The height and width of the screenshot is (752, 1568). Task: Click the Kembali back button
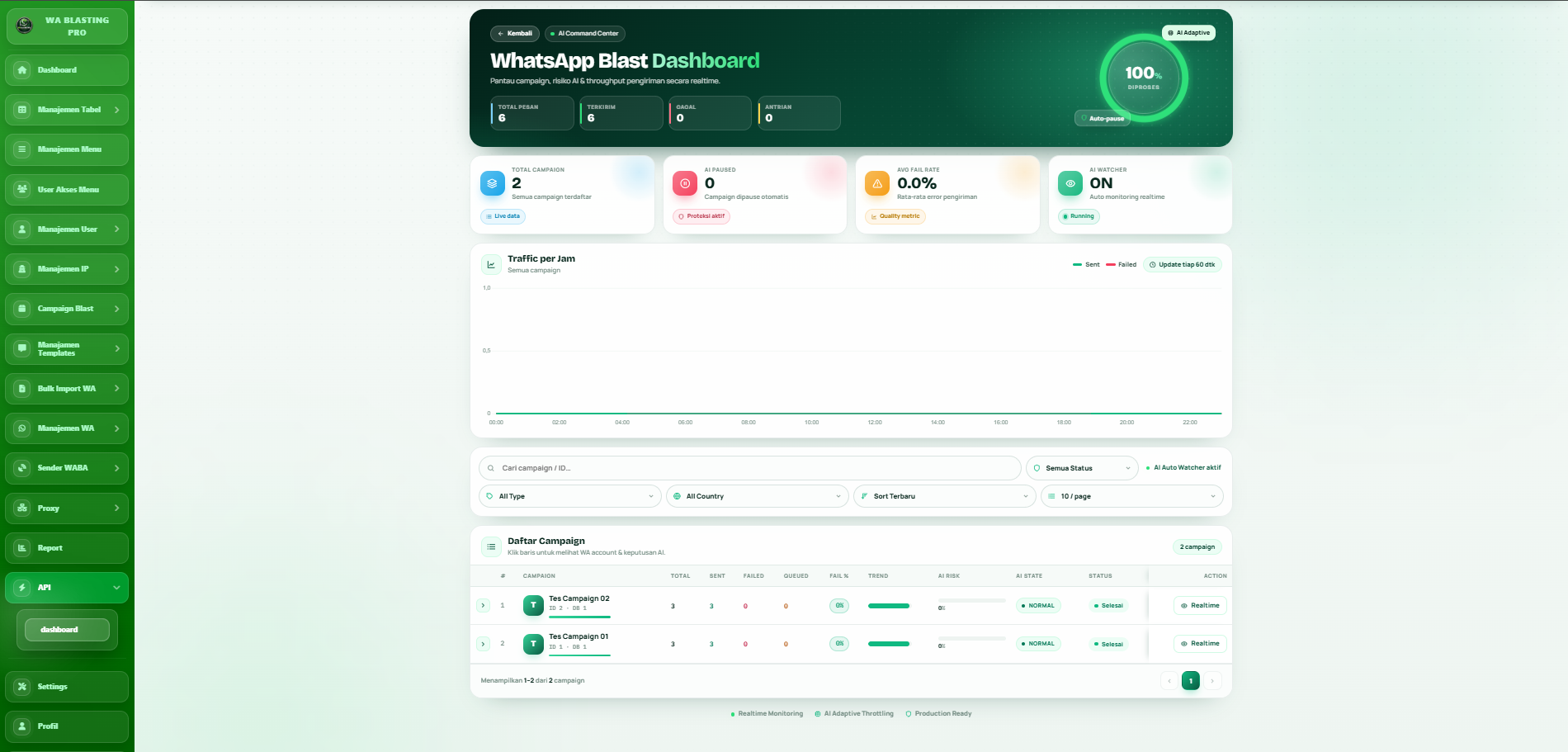pos(515,34)
